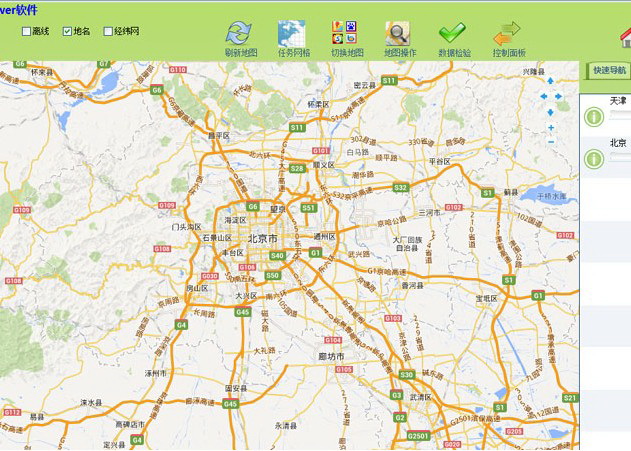Screen dimensions: 631x451
Task: Click the 于桥水库 reservoir label
Action: click(552, 196)
